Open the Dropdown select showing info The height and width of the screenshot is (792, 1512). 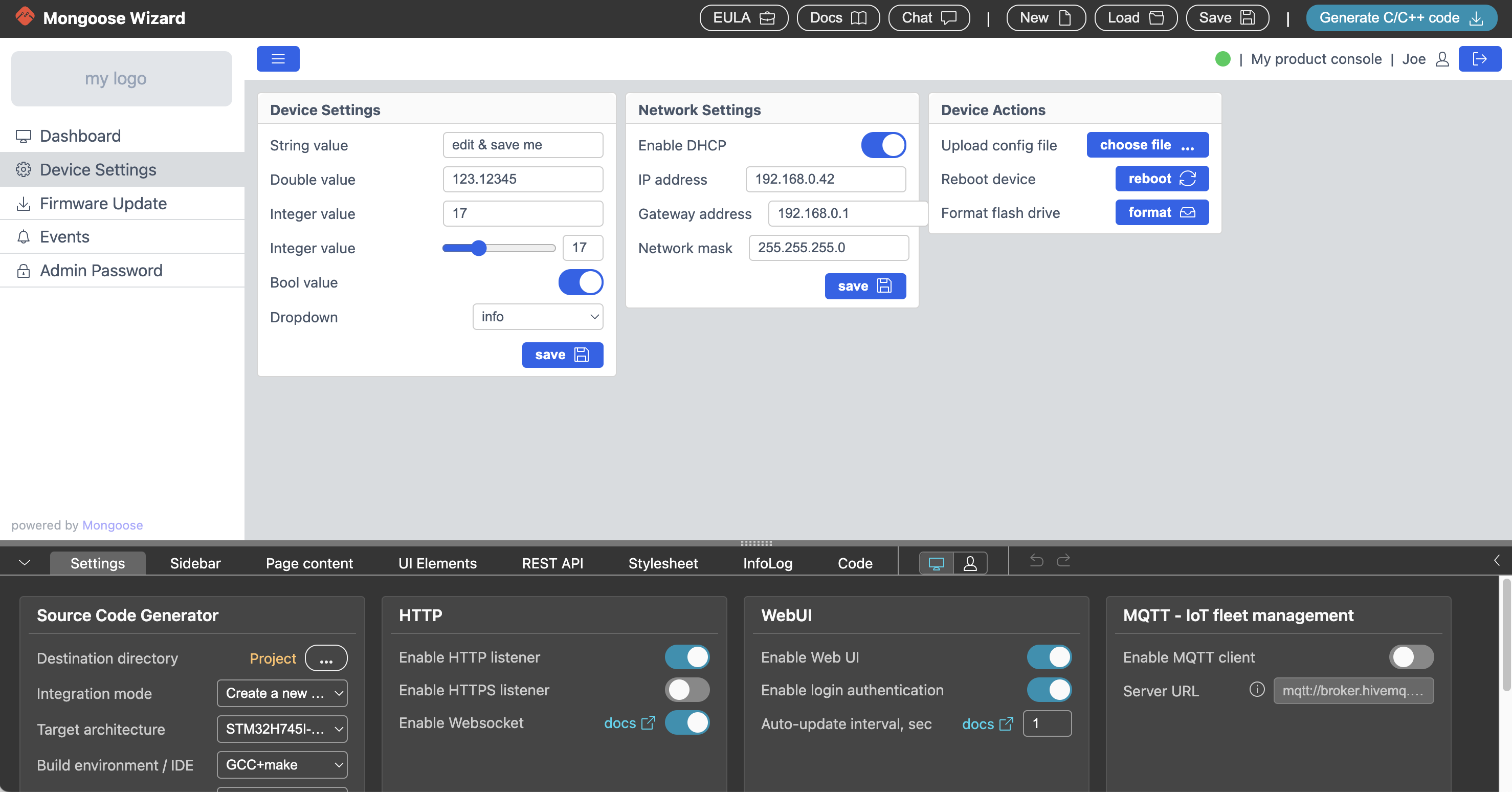[538, 317]
